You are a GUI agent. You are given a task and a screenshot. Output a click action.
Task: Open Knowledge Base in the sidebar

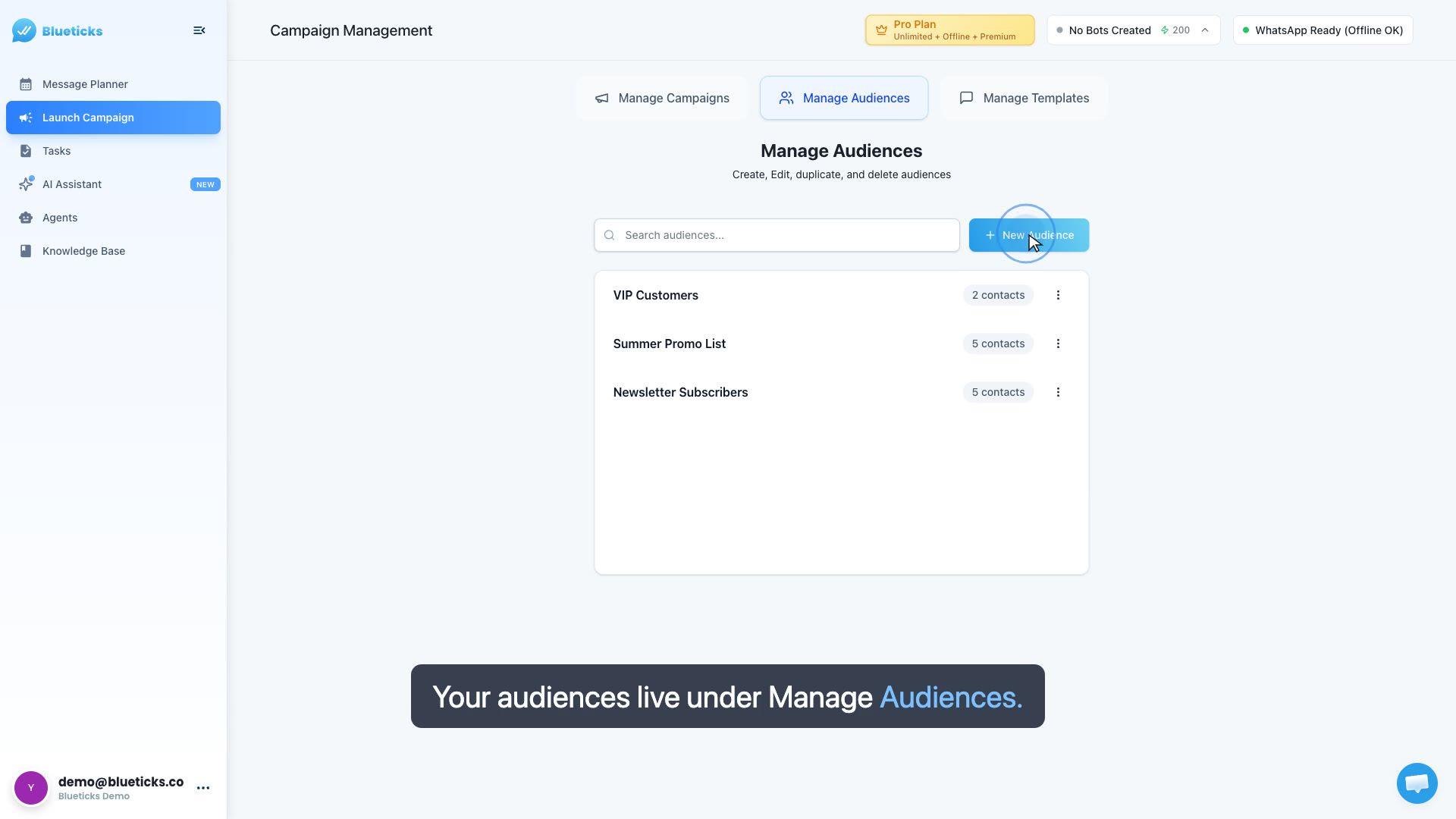[113, 251]
